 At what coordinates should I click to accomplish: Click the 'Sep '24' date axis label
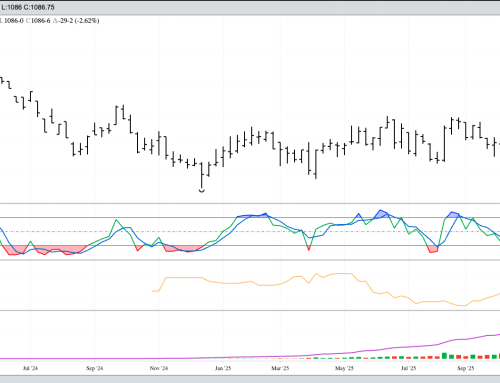point(95,368)
